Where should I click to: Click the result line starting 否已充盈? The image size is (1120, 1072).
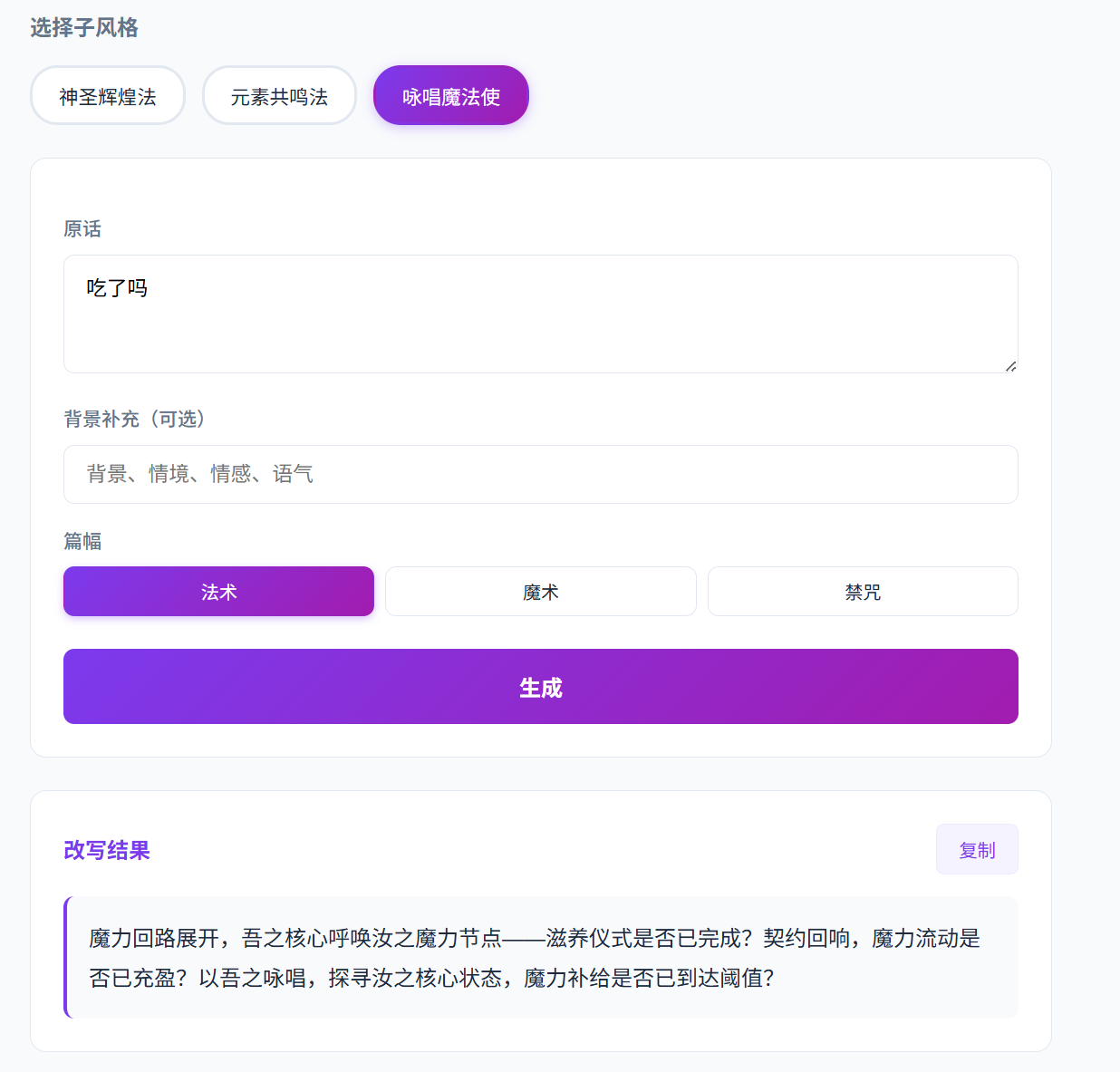pyautogui.click(x=432, y=978)
